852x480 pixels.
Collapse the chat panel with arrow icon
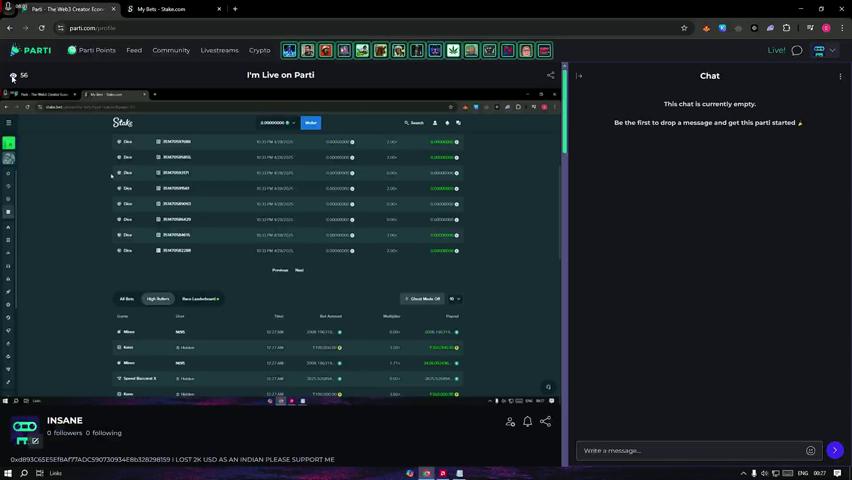(579, 76)
